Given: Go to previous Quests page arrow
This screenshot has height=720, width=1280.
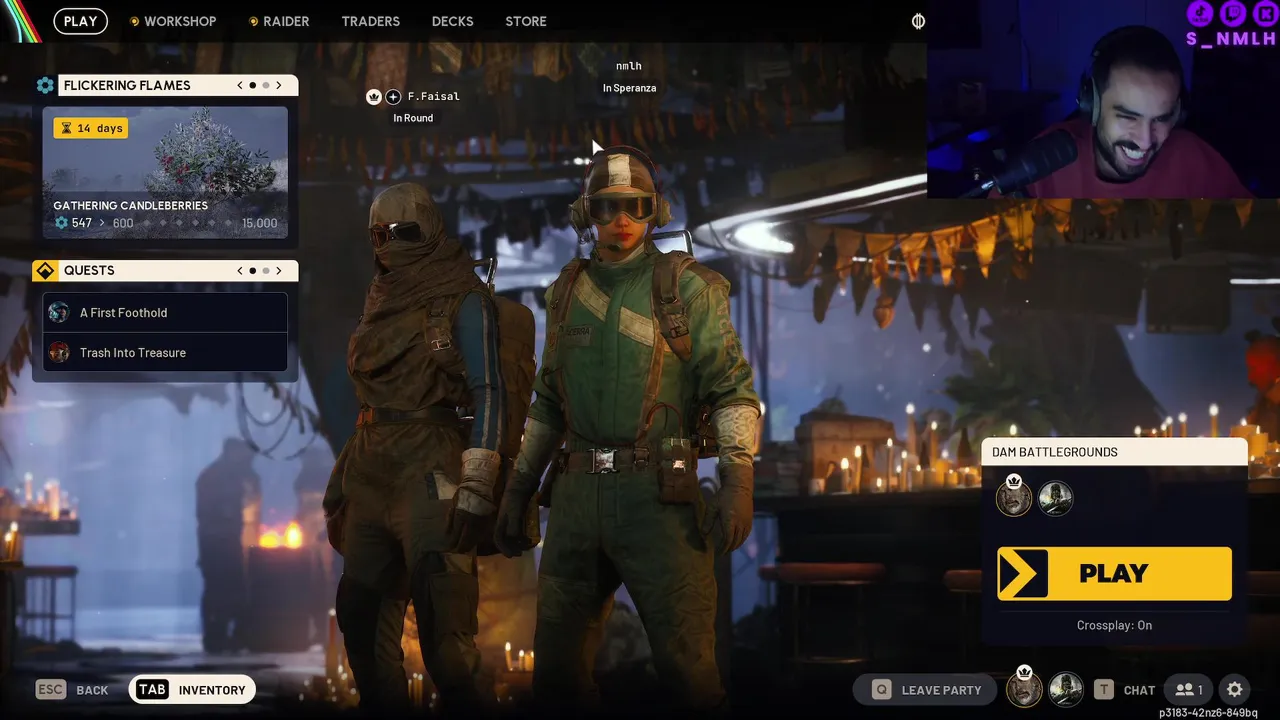Looking at the screenshot, I should (x=240, y=271).
